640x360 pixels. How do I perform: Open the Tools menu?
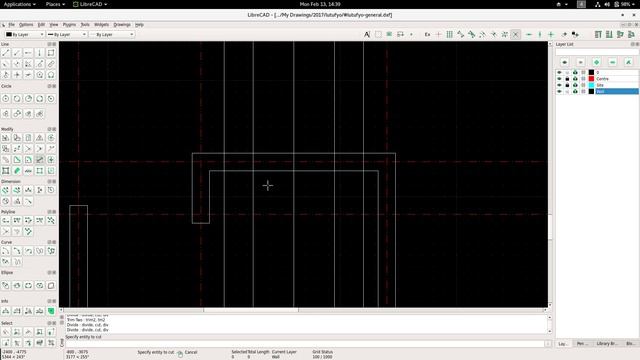coord(85,25)
